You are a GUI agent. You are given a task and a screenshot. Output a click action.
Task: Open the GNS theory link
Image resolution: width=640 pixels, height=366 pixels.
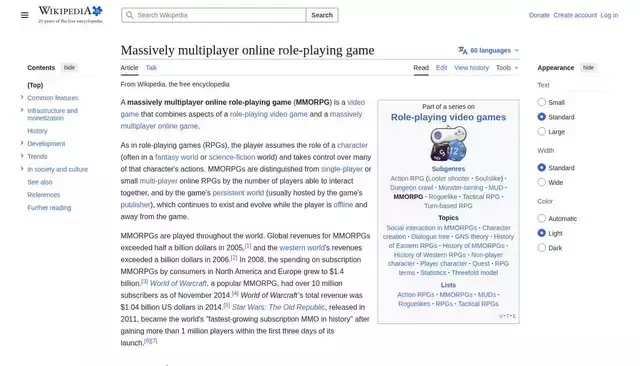coord(471,236)
